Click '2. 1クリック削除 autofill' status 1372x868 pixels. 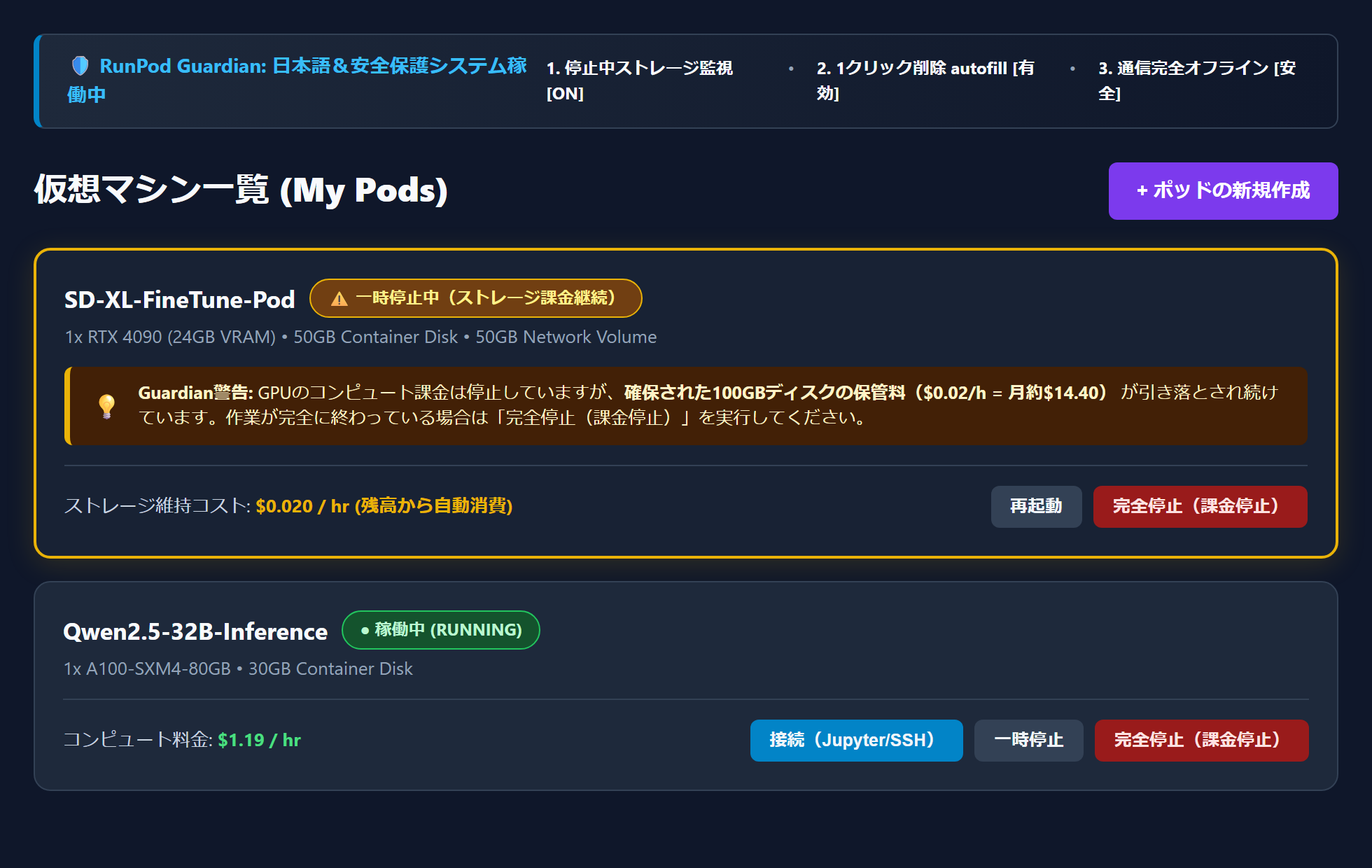pyautogui.click(x=925, y=80)
